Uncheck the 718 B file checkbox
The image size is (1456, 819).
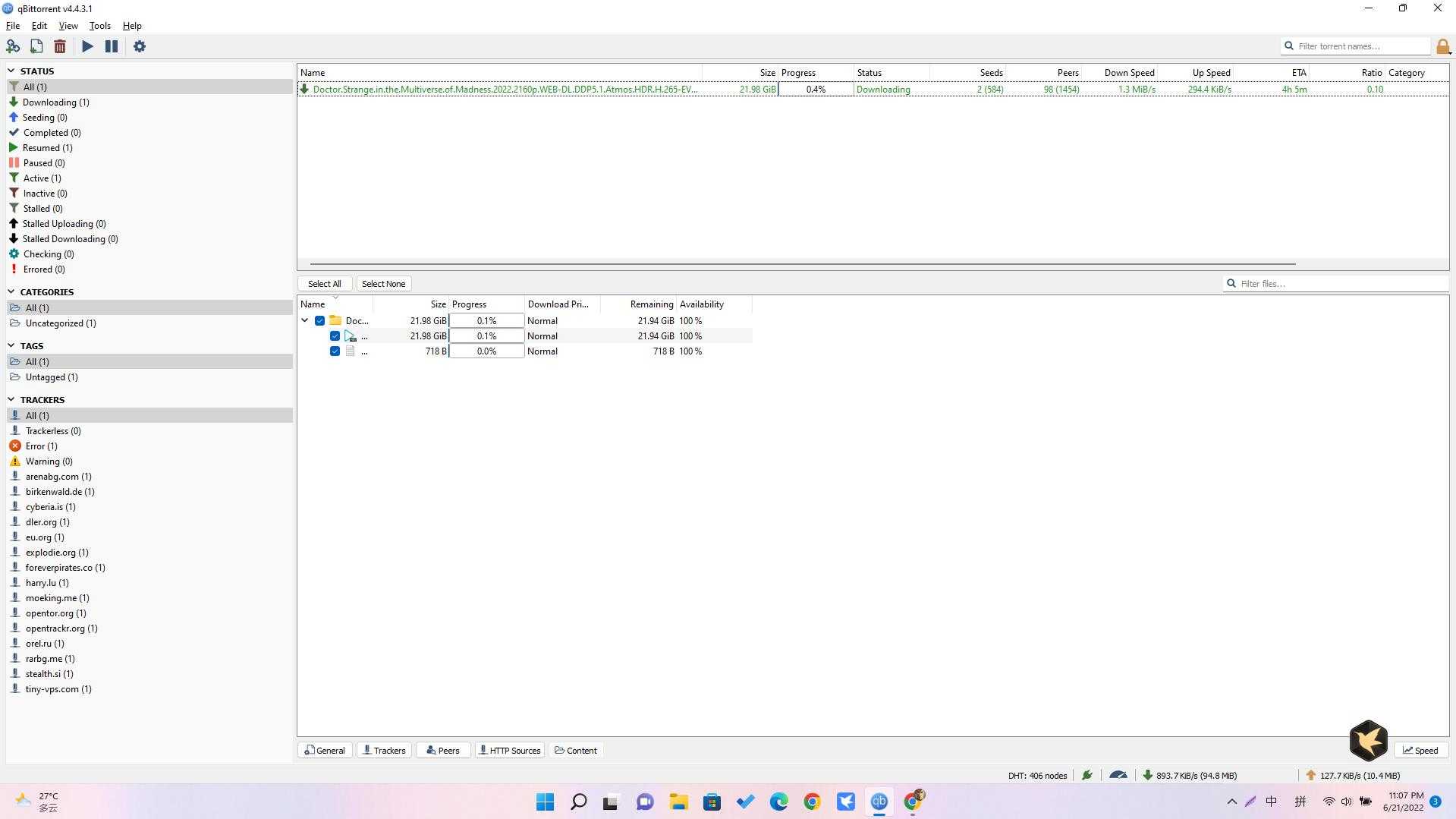[335, 351]
